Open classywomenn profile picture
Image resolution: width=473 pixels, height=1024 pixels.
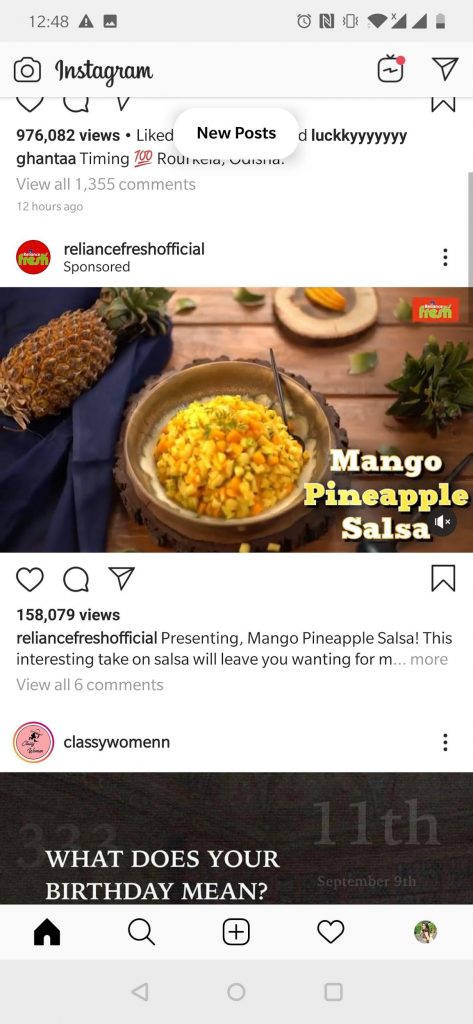point(33,743)
